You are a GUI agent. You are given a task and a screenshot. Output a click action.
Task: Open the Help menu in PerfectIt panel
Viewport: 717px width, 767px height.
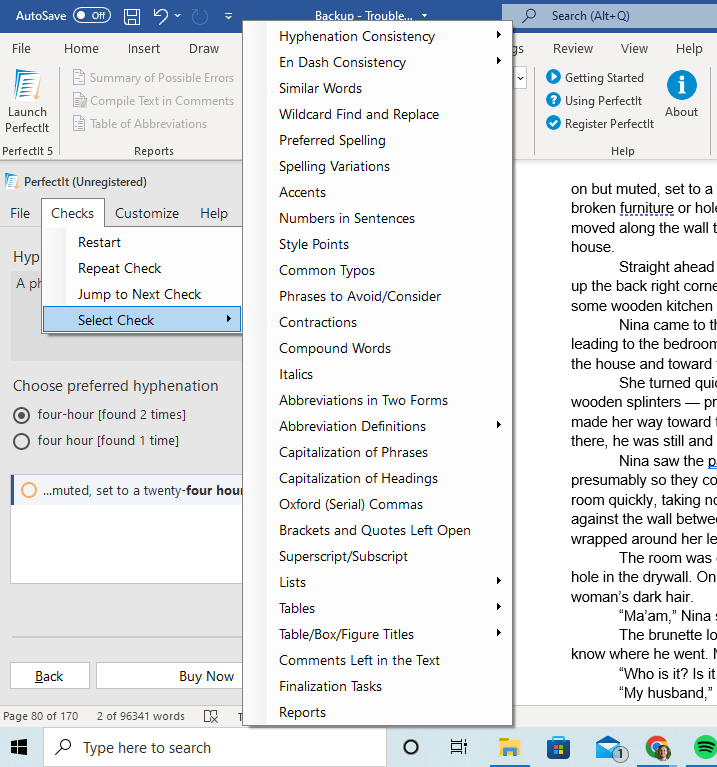(x=214, y=213)
